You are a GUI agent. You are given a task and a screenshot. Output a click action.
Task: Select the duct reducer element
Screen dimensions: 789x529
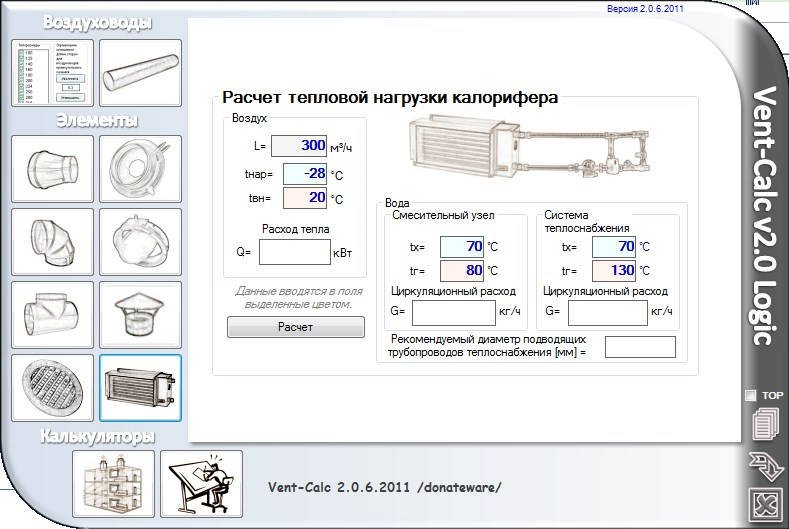(52, 169)
